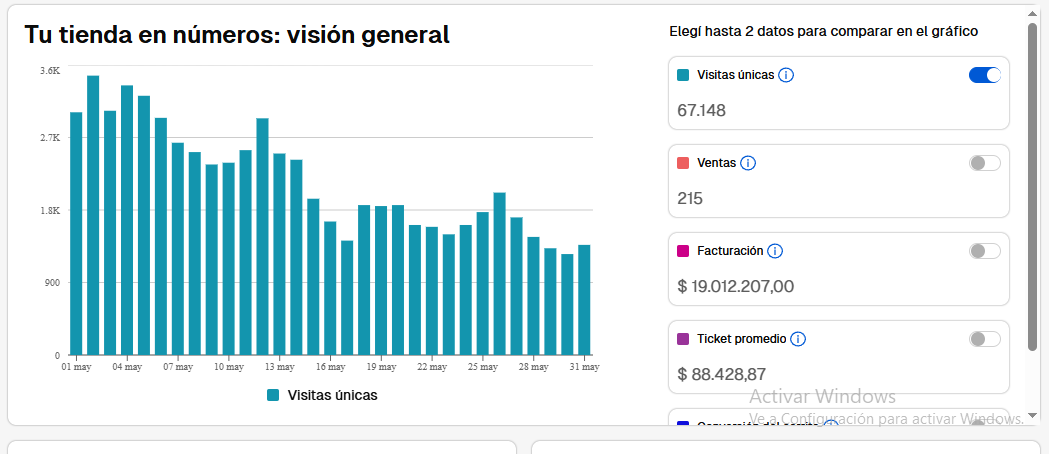Click the red Ventas color swatch

pos(683,163)
